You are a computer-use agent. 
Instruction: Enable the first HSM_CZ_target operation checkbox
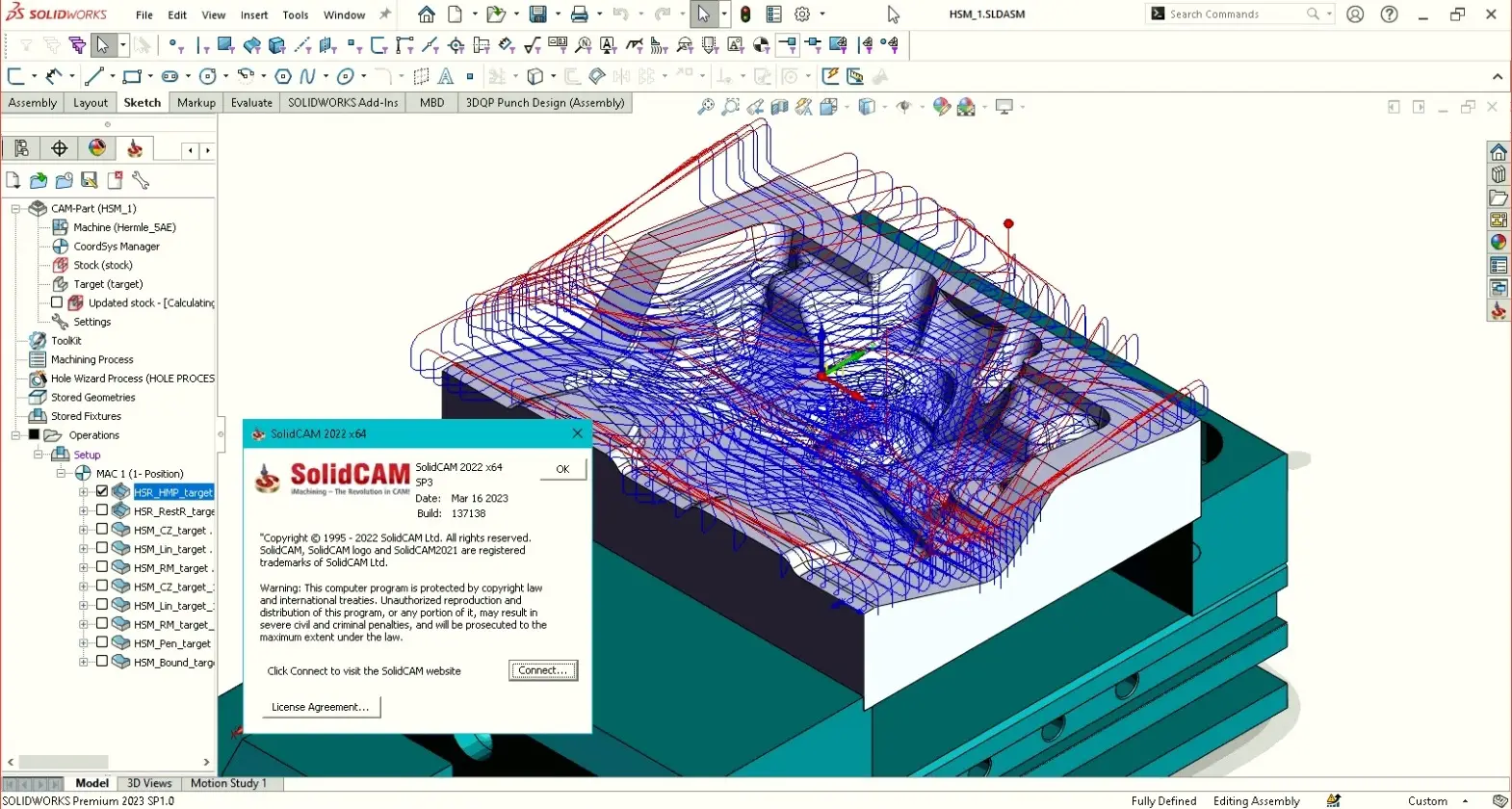click(102, 529)
